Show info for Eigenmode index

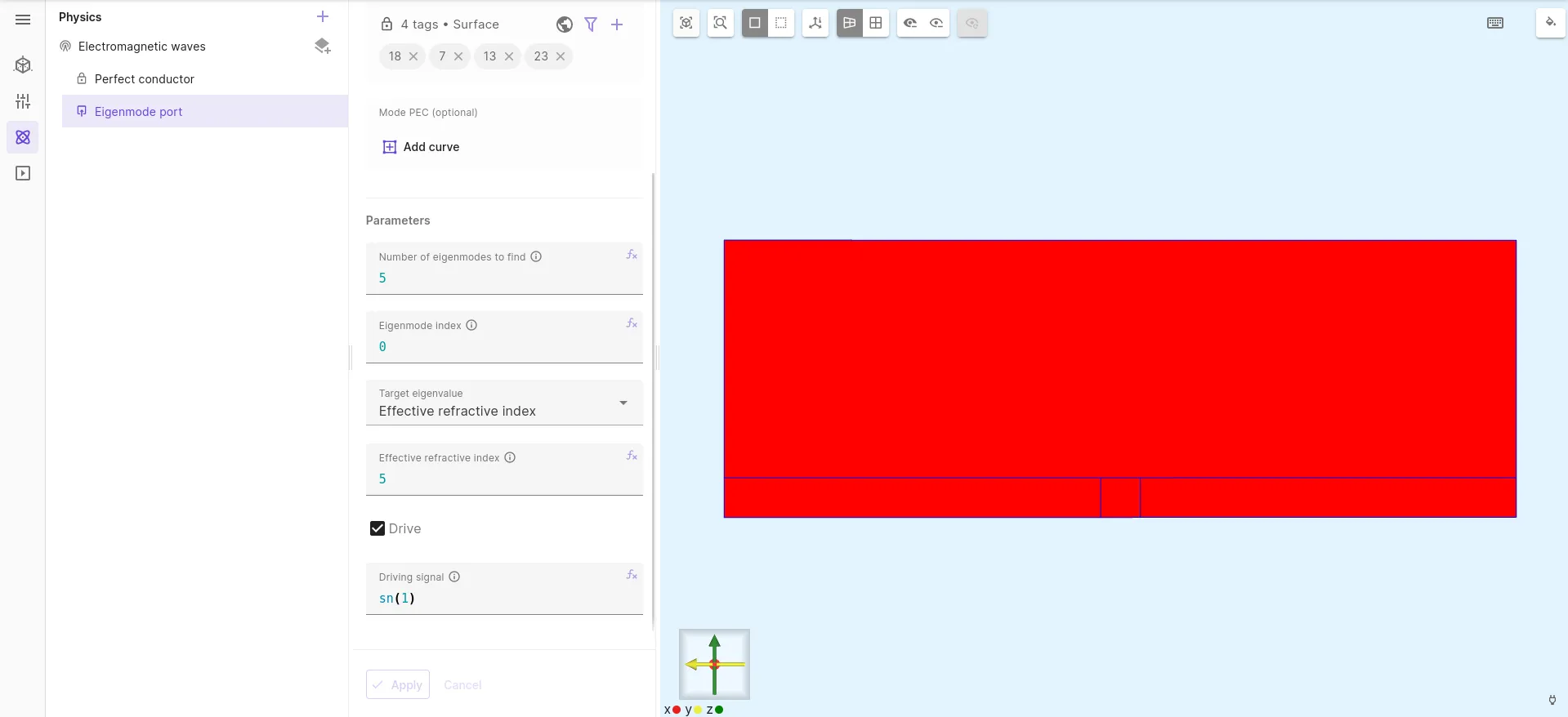[471, 325]
